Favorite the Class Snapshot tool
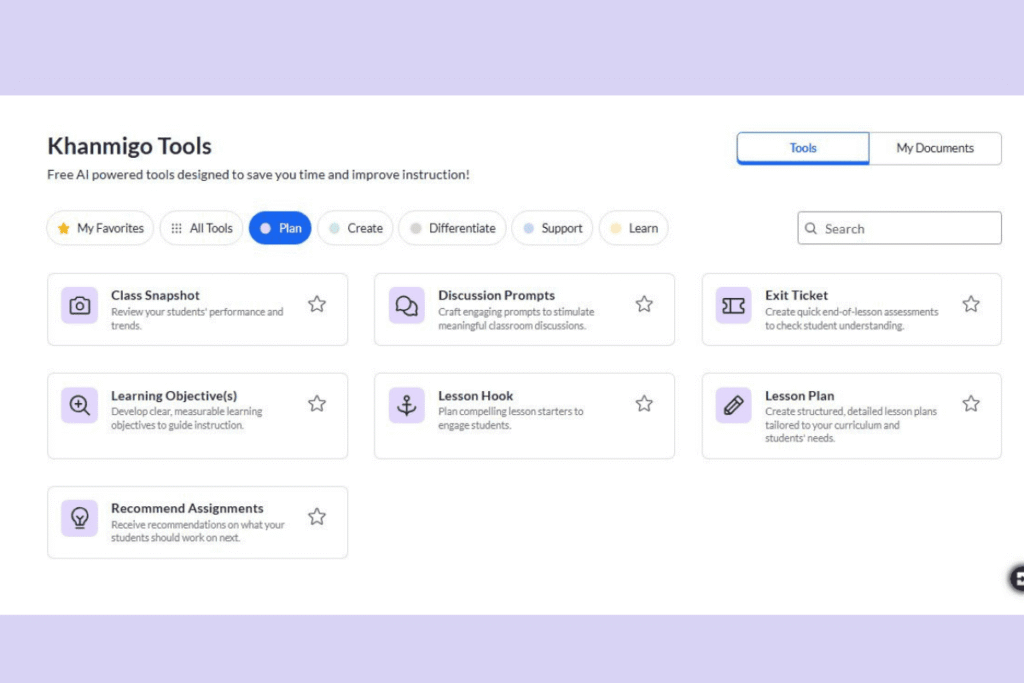 pos(317,304)
